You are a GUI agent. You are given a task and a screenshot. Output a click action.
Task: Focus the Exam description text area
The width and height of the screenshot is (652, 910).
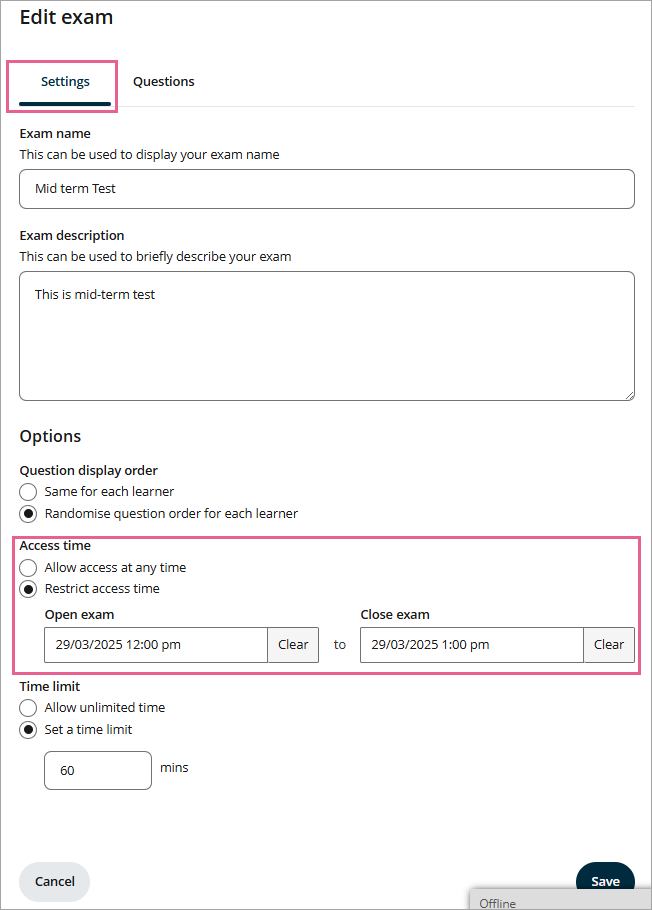click(327, 336)
